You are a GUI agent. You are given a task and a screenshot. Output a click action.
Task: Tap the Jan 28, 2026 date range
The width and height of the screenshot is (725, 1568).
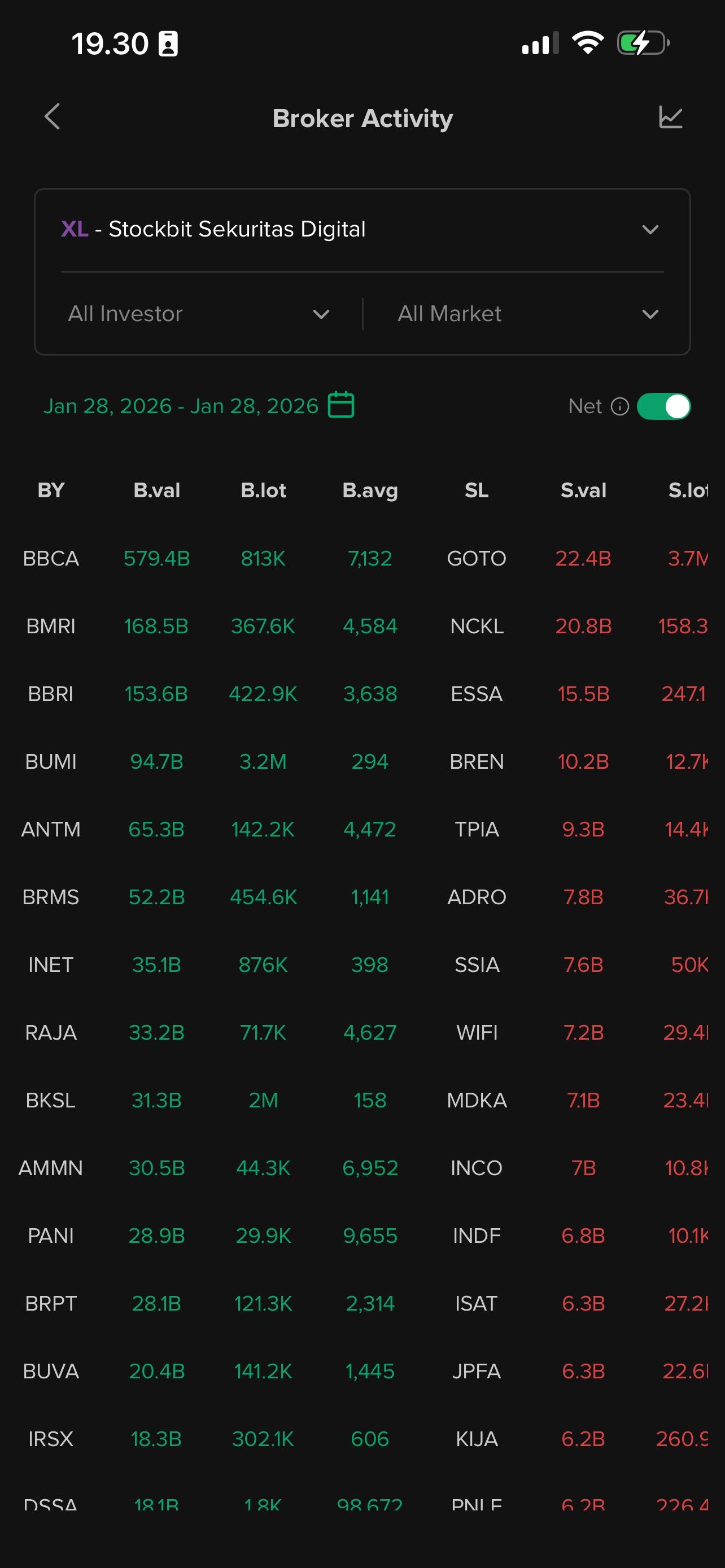(181, 406)
